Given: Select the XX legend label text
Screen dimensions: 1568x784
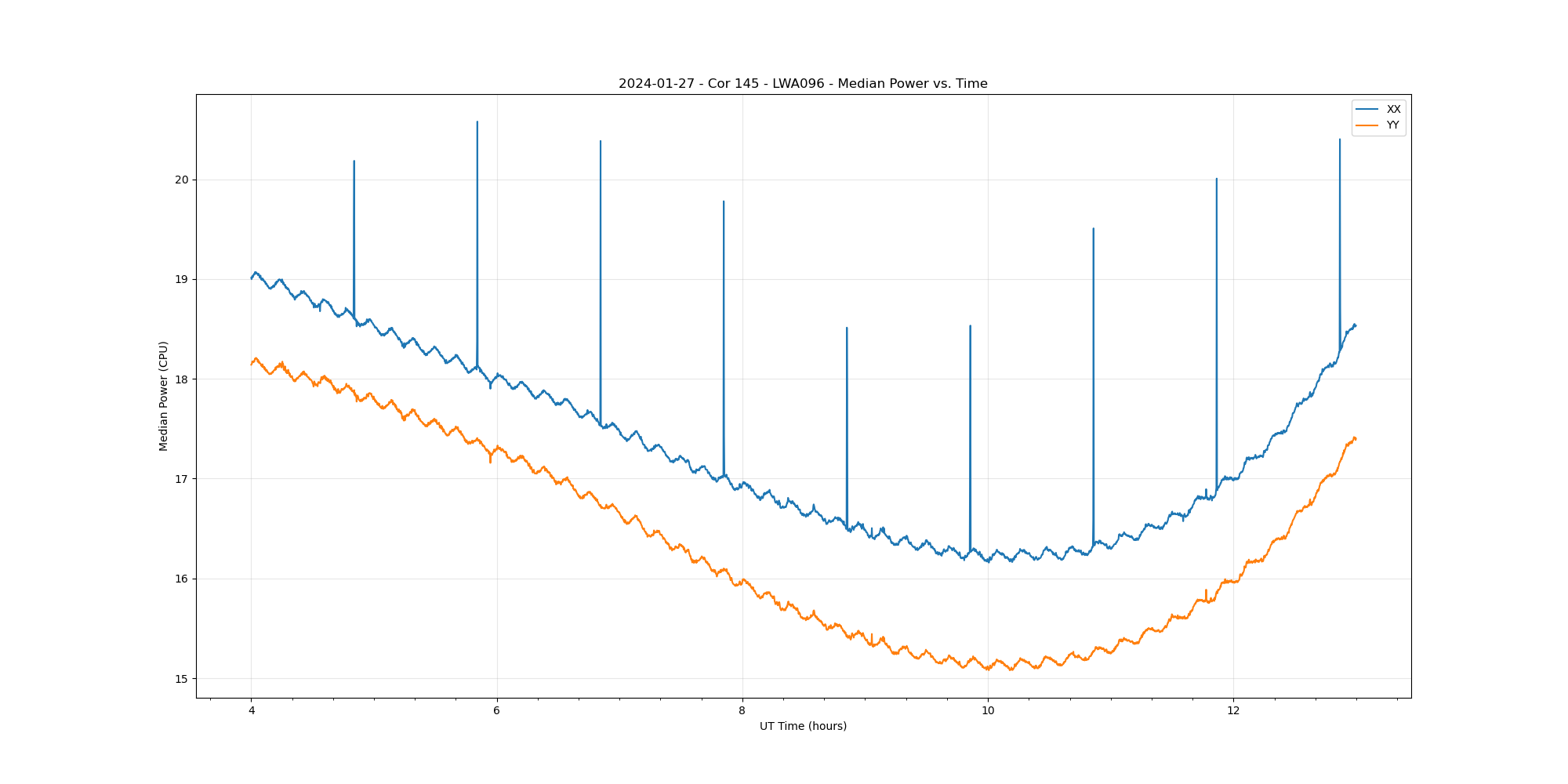Looking at the screenshot, I should coord(1393,110).
